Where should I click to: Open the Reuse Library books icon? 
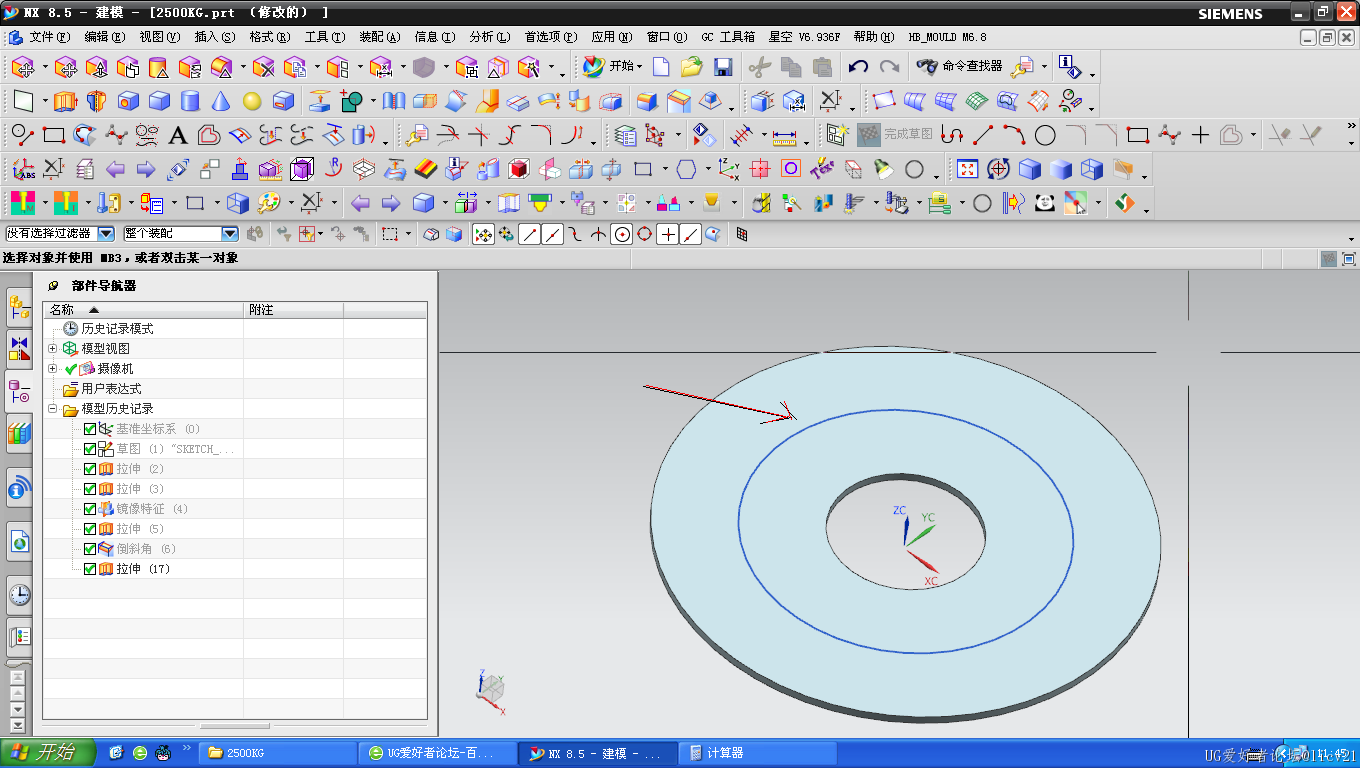point(19,433)
